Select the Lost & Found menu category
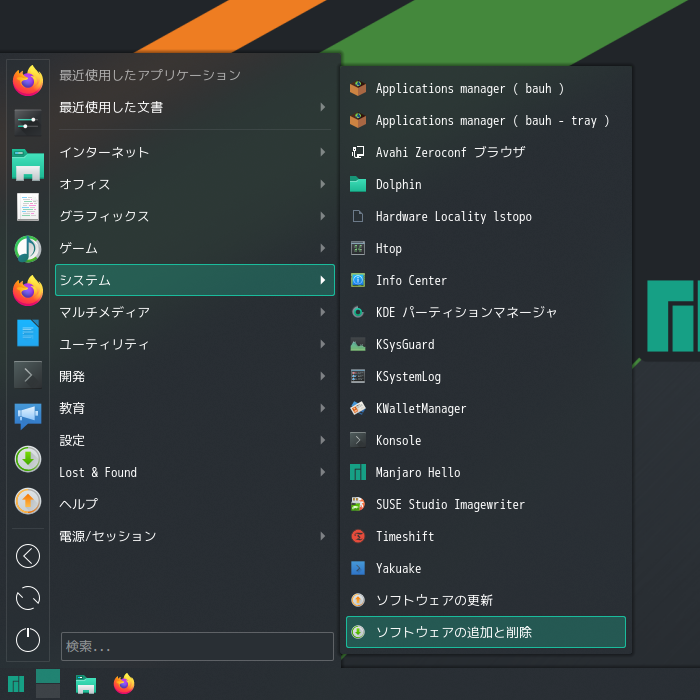This screenshot has height=700, width=700. click(x=195, y=472)
